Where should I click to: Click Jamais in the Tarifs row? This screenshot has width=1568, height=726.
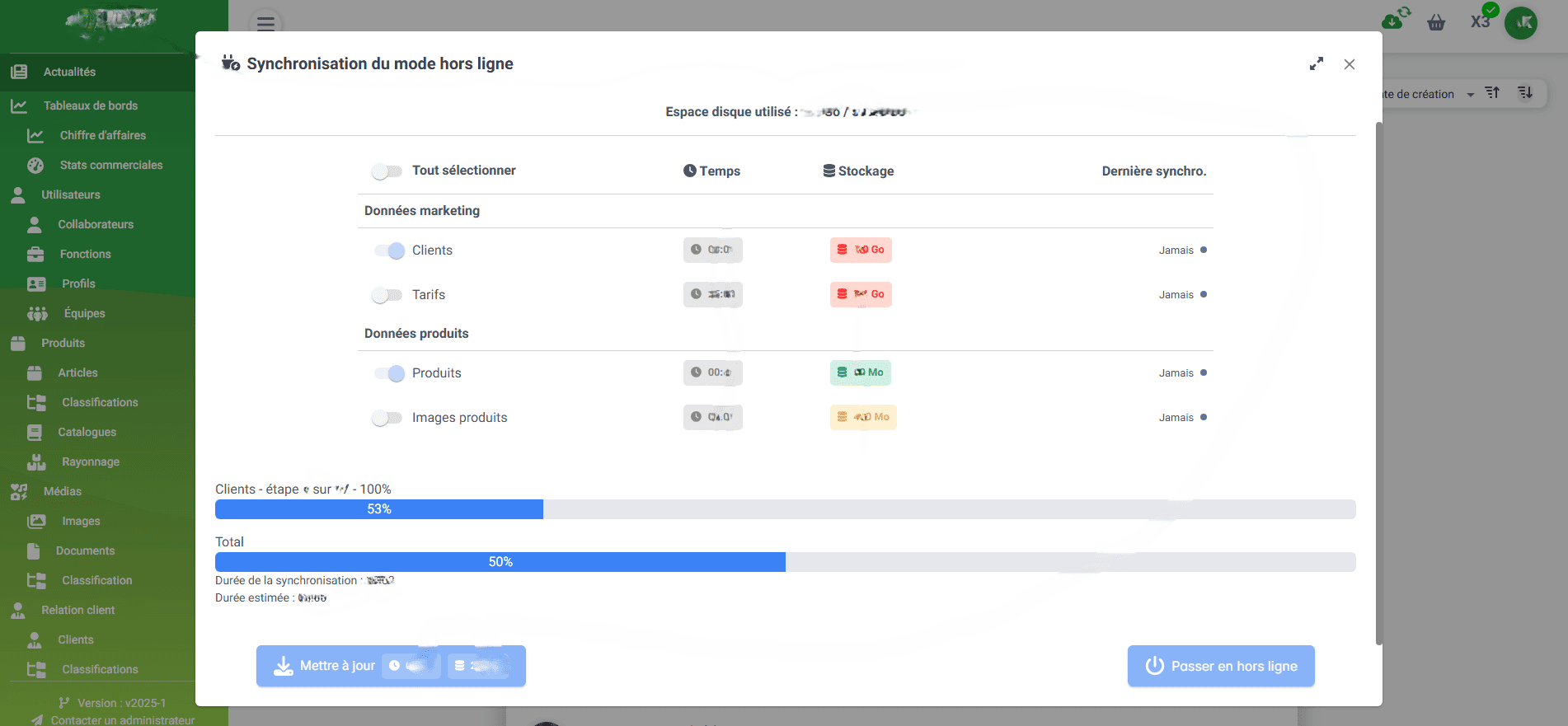tap(1176, 295)
